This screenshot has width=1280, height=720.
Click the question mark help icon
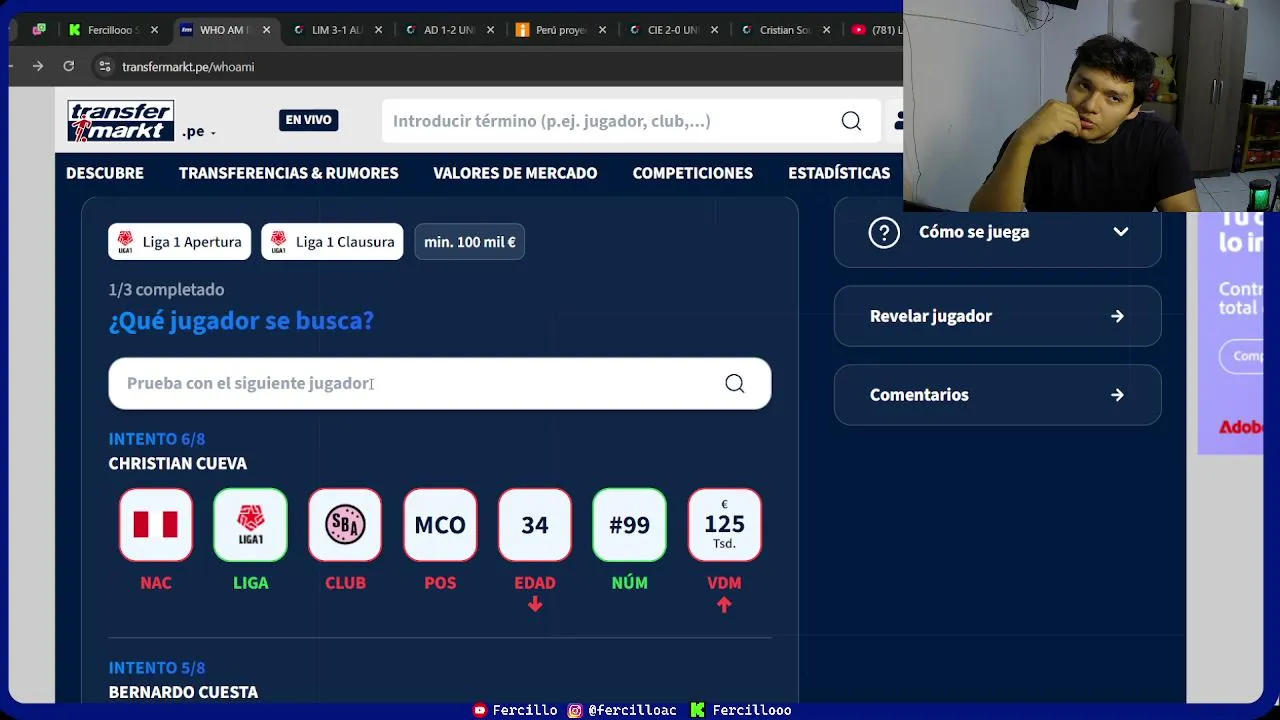[884, 232]
